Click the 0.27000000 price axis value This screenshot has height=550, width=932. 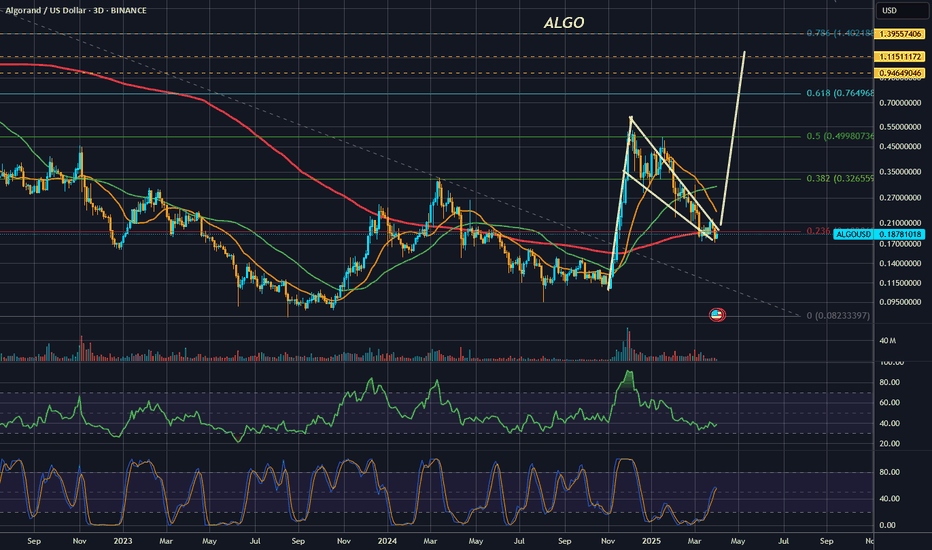pyautogui.click(x=900, y=198)
